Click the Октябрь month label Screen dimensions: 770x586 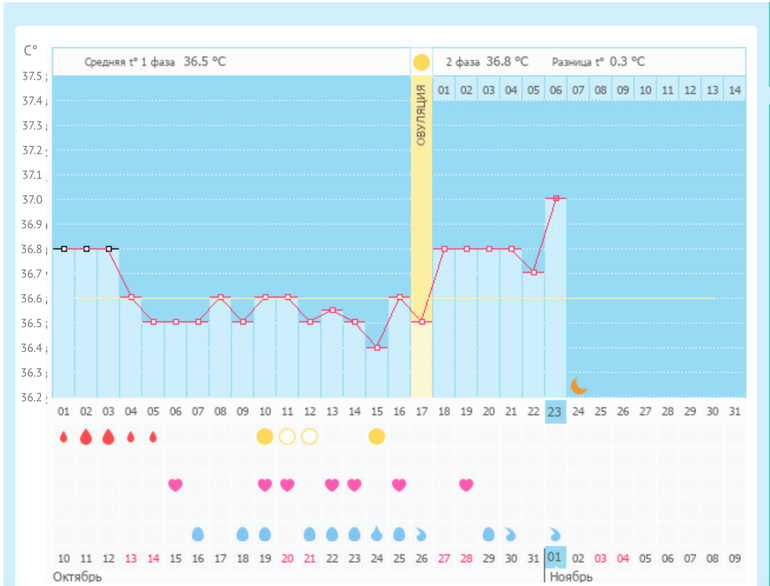pyautogui.click(x=77, y=577)
